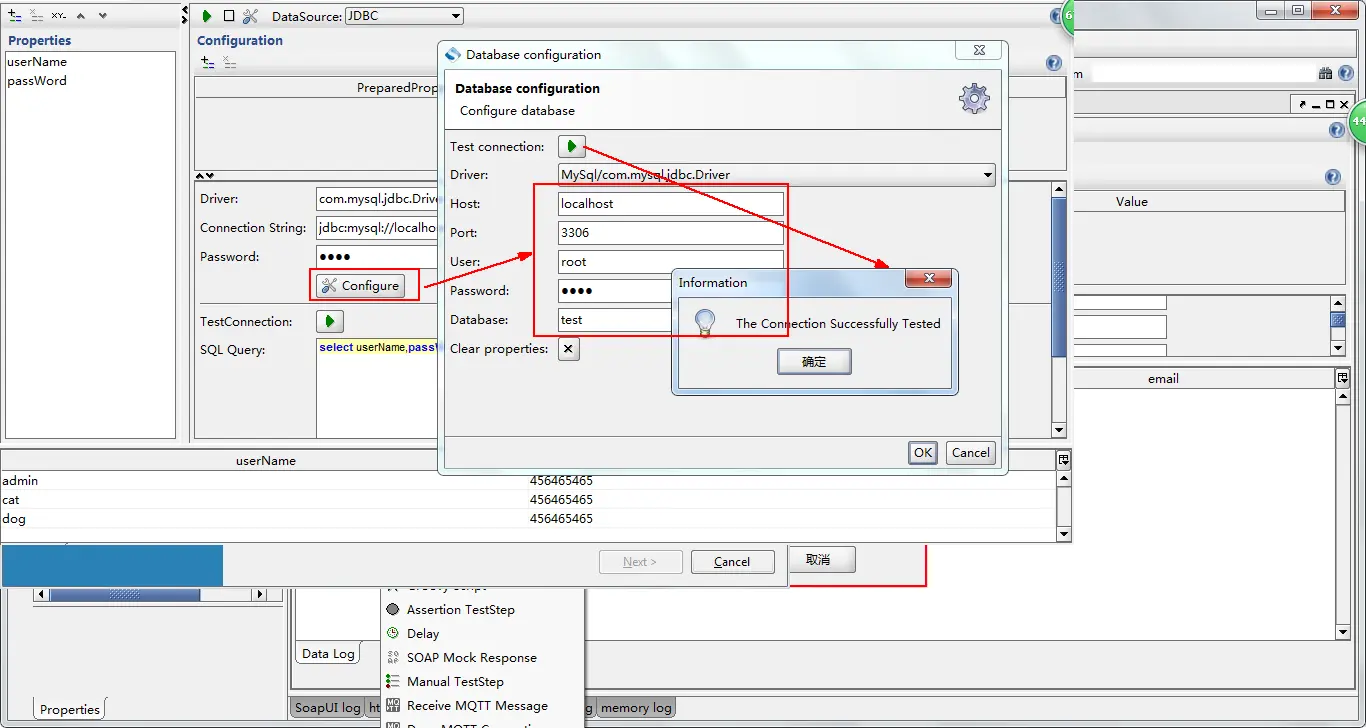Click the Connection String field
The image size is (1366, 728).
point(378,228)
